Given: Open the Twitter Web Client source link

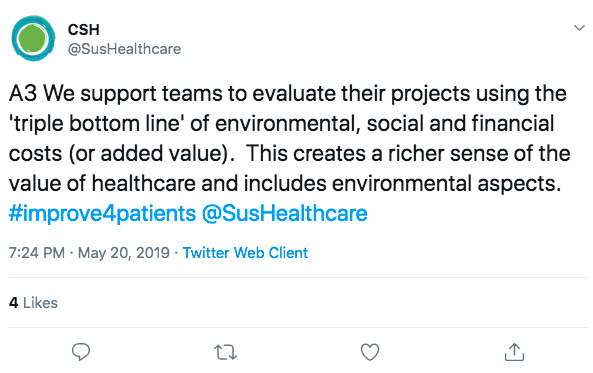Looking at the screenshot, I should (x=245, y=253).
